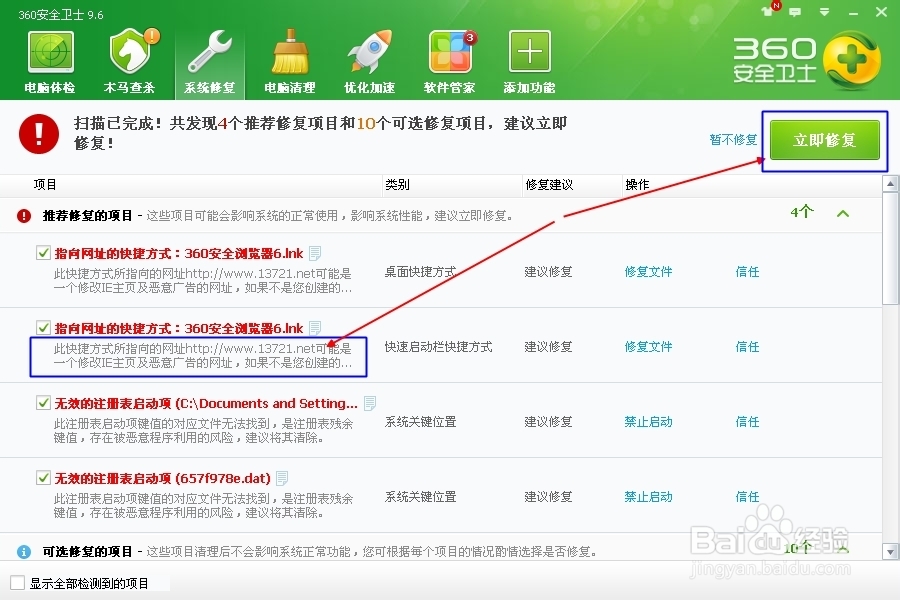The image size is (900, 600).
Task: Uncheck the C:\Documents and Setting registry item
Action: pos(43,403)
